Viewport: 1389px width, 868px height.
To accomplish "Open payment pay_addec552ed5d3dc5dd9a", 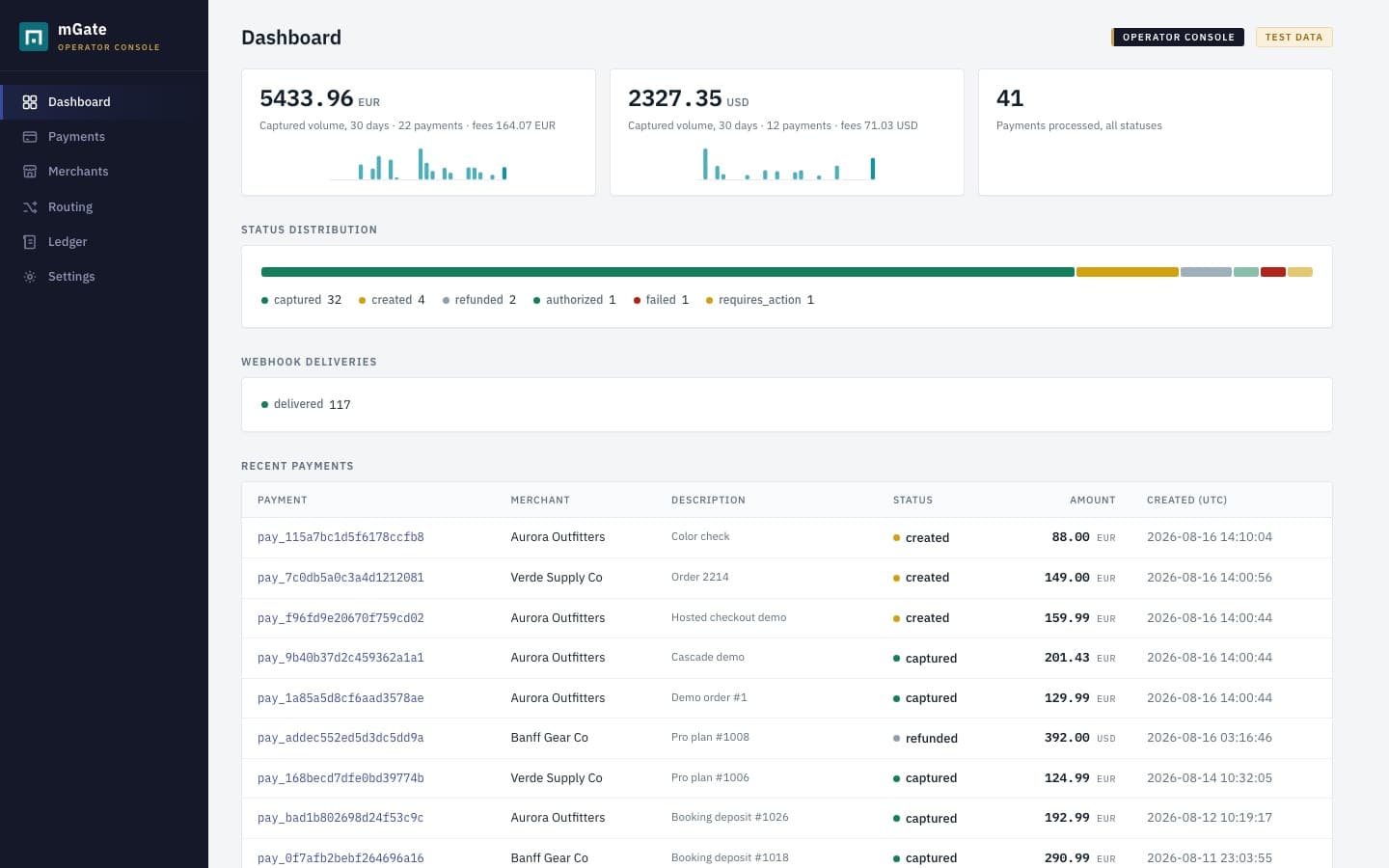I will click(x=340, y=738).
